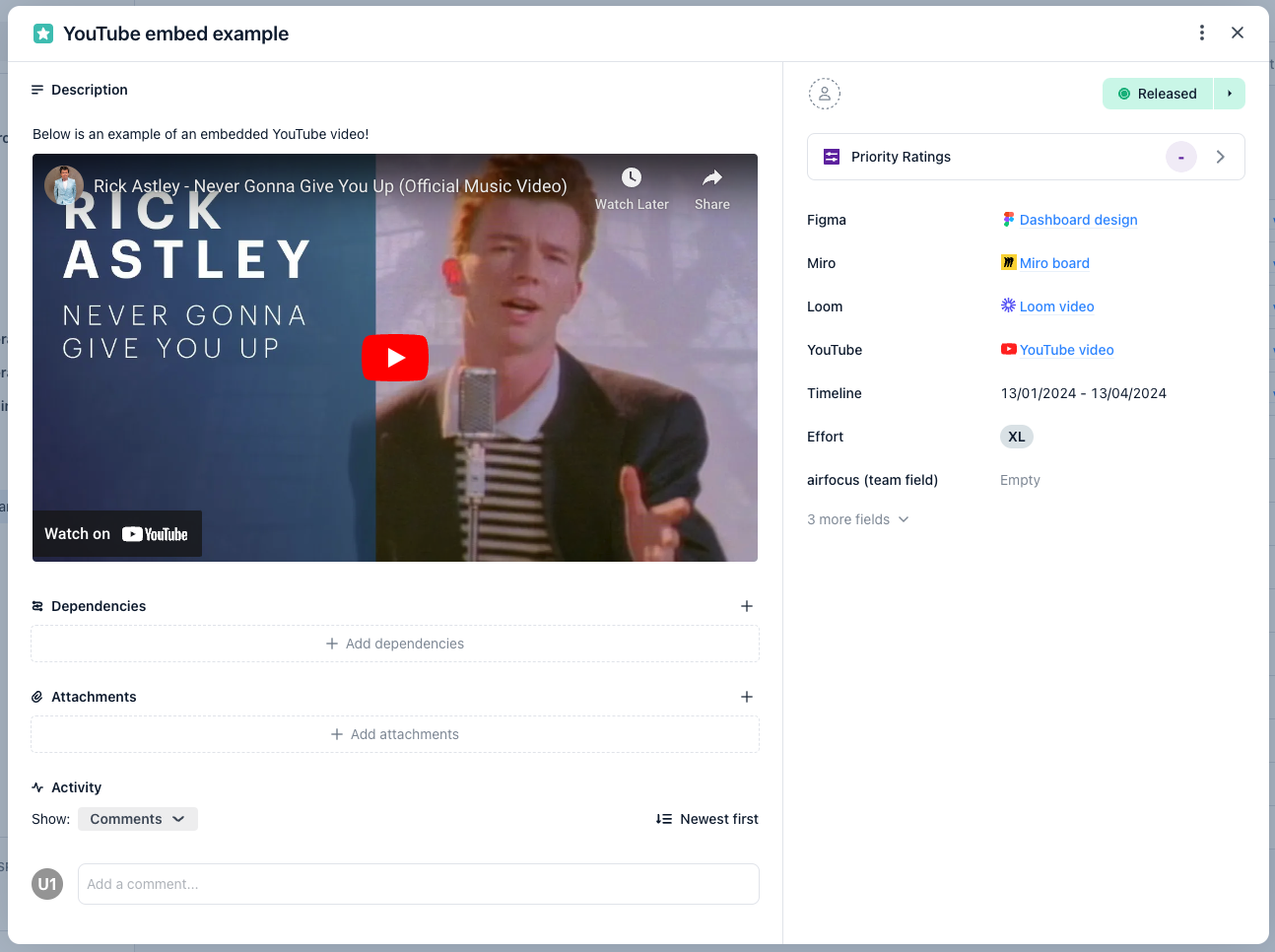Open the Released status button
The height and width of the screenshot is (952, 1275).
click(x=1158, y=94)
